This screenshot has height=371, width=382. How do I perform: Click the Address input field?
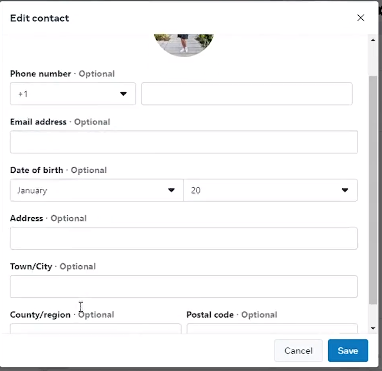[184, 238]
